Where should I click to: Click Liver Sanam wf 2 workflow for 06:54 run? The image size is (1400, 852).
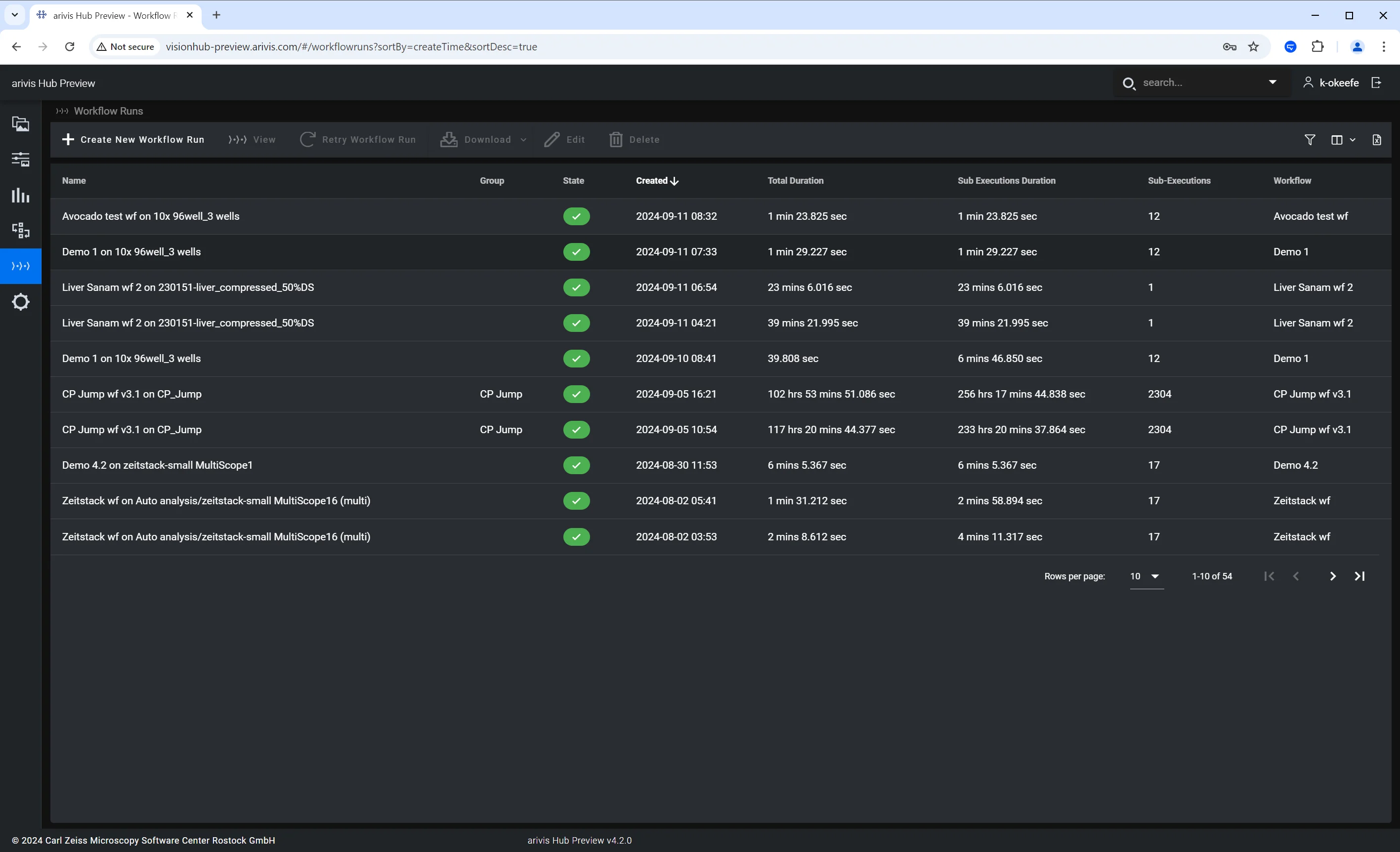(1313, 287)
